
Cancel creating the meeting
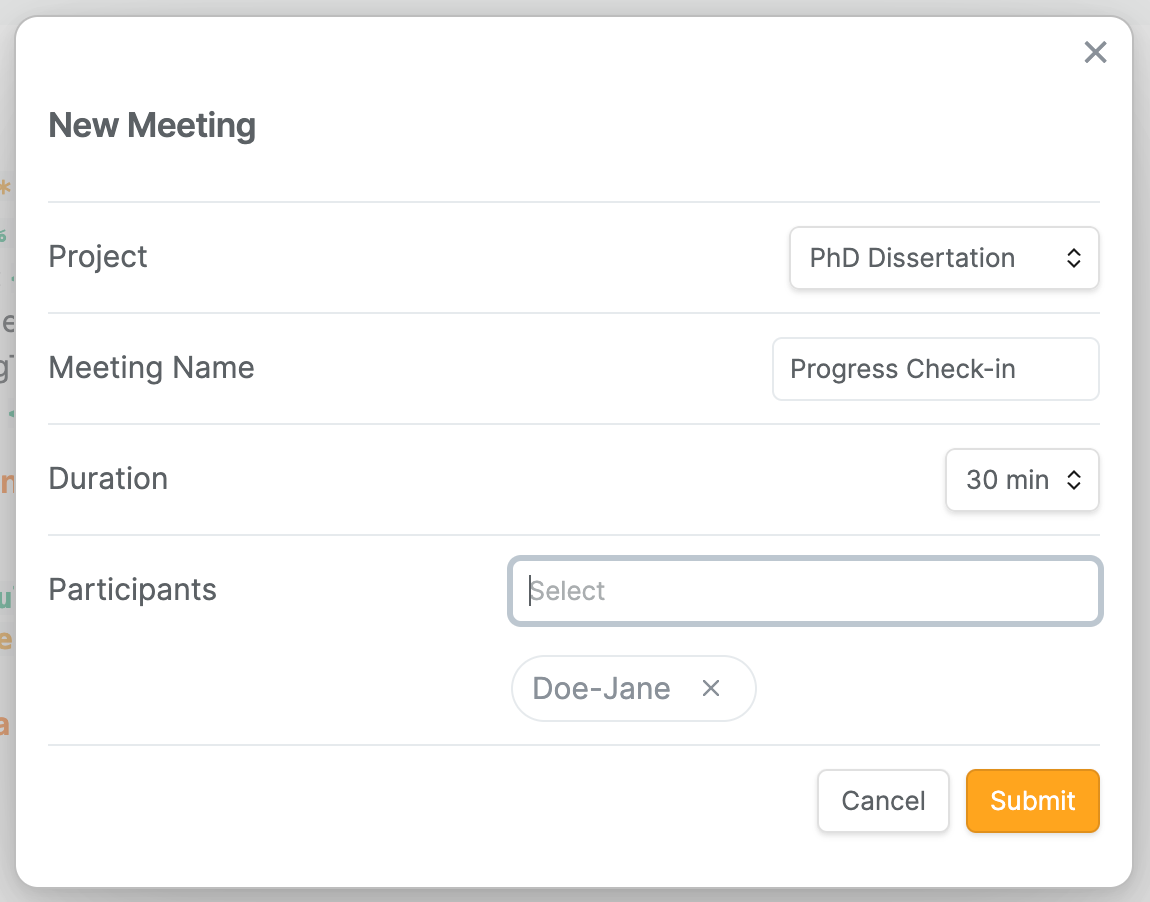883,800
